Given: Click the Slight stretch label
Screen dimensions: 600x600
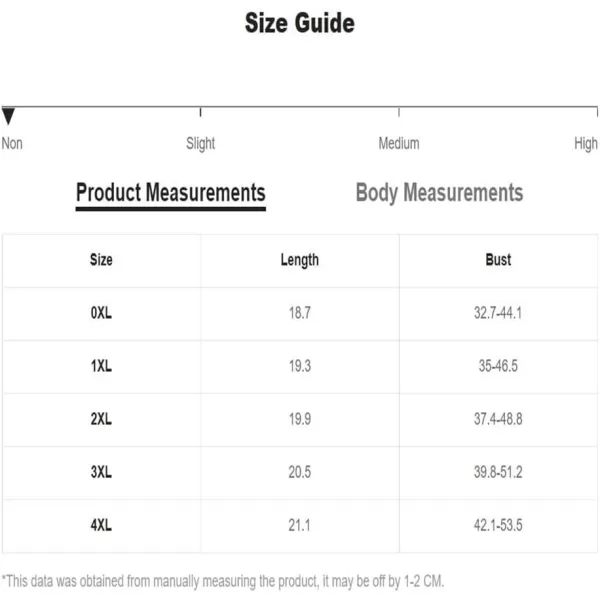Looking at the screenshot, I should pos(201,144).
